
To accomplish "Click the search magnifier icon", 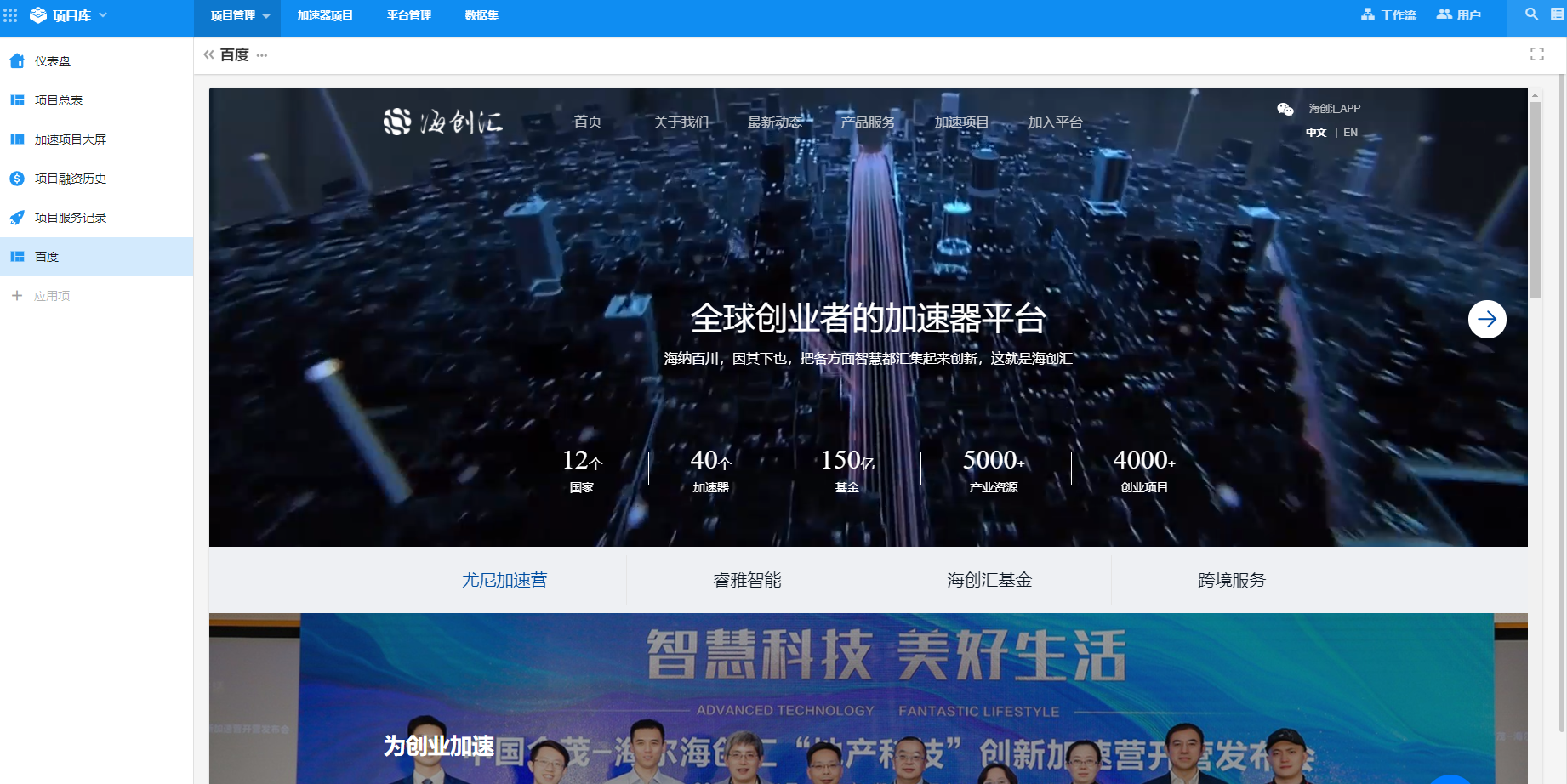I will [1531, 14].
